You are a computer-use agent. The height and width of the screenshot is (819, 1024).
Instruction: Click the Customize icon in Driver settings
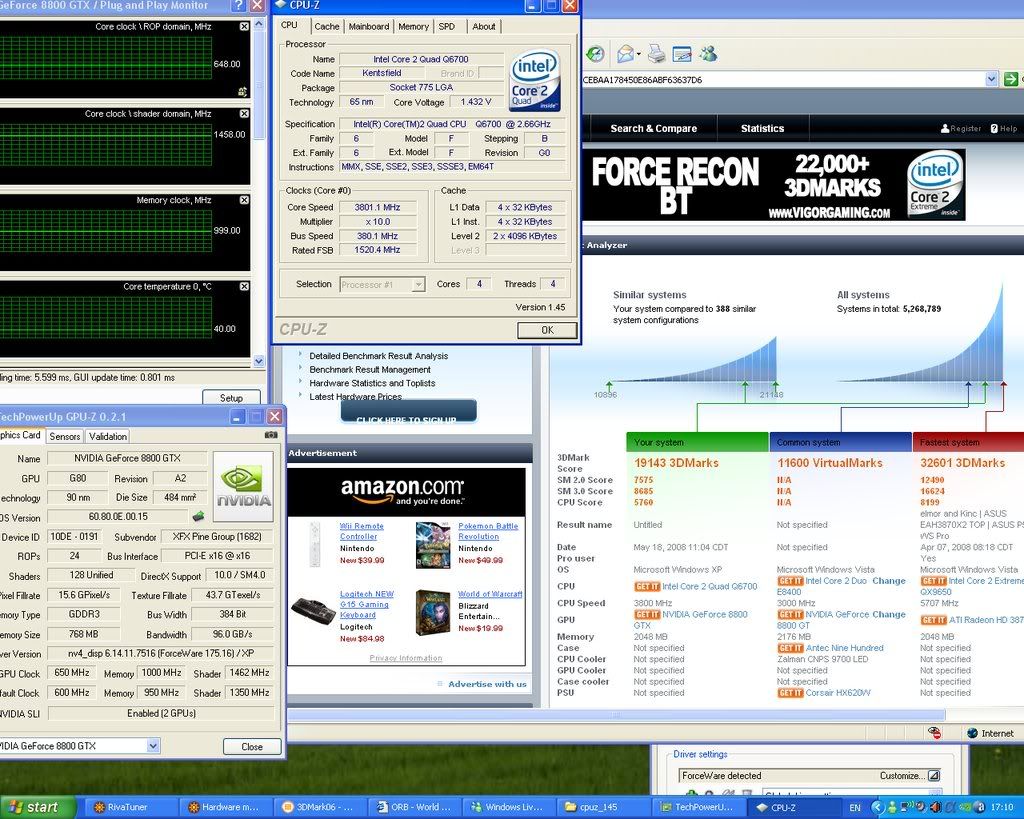click(x=934, y=776)
